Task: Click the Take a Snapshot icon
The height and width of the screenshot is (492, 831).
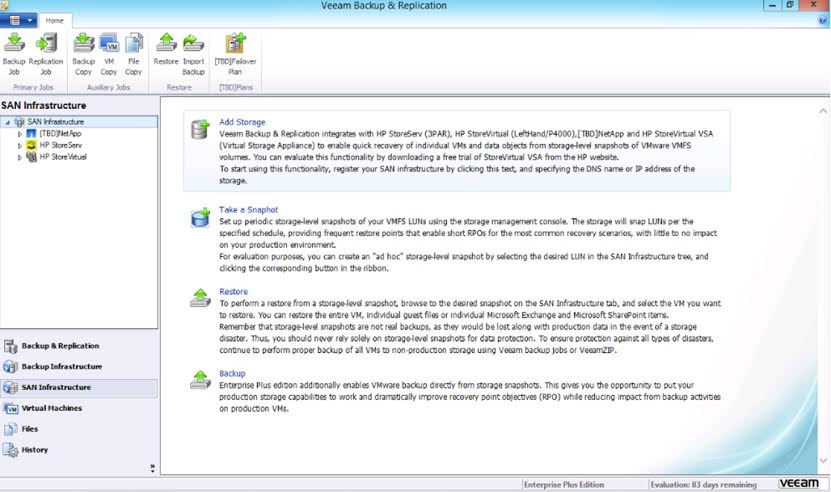Action: 200,217
